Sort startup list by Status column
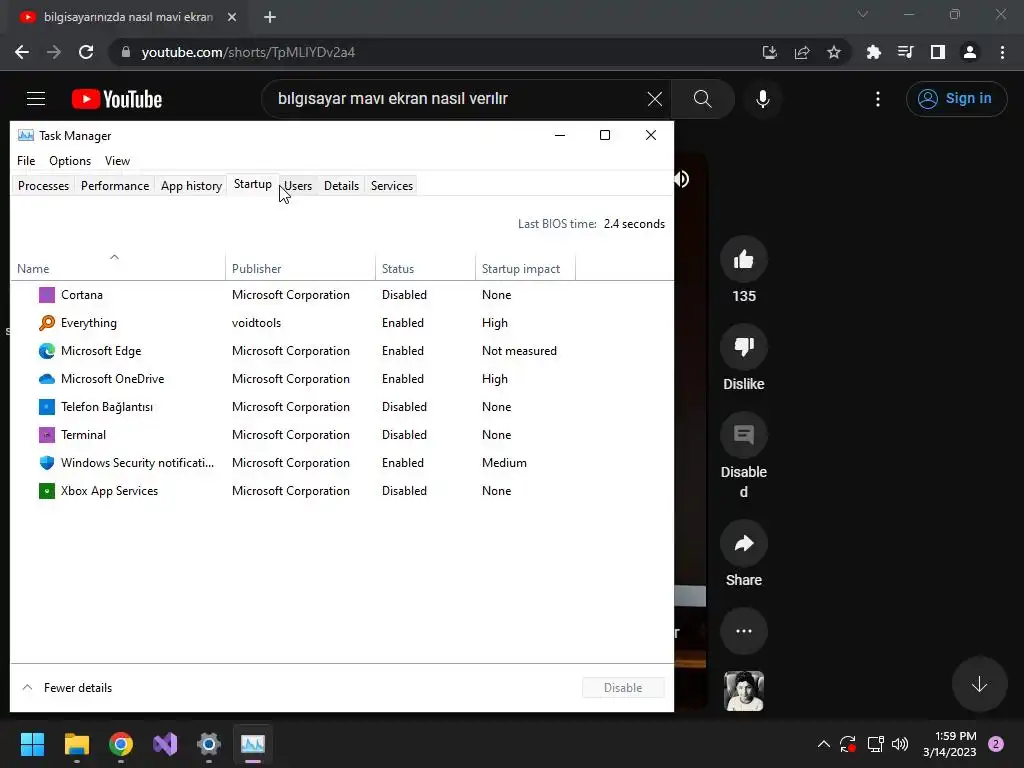This screenshot has width=1024, height=768. point(425,268)
